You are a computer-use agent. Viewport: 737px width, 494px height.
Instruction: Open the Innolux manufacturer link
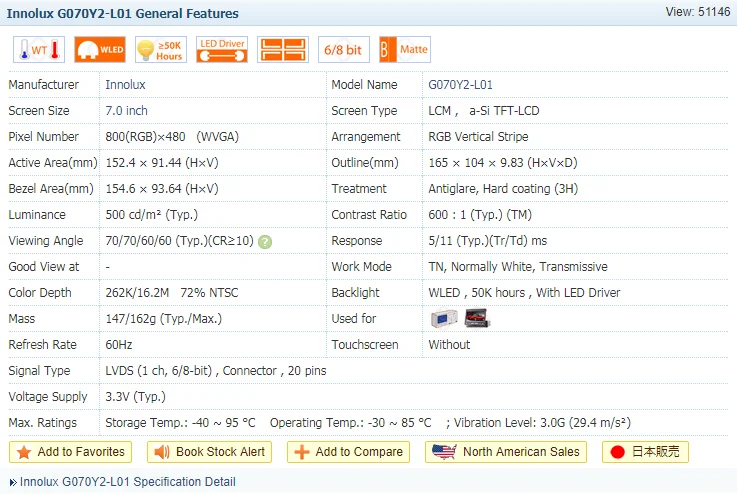click(125, 85)
